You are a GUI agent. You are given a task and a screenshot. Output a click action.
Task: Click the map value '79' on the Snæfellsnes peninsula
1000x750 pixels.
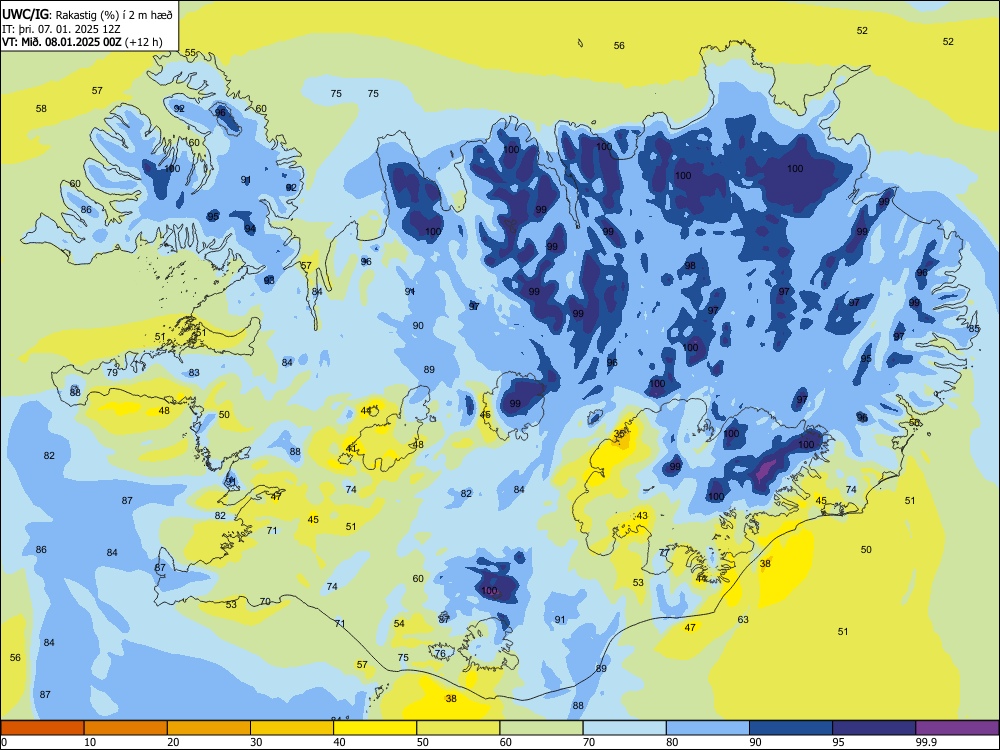coord(112,372)
